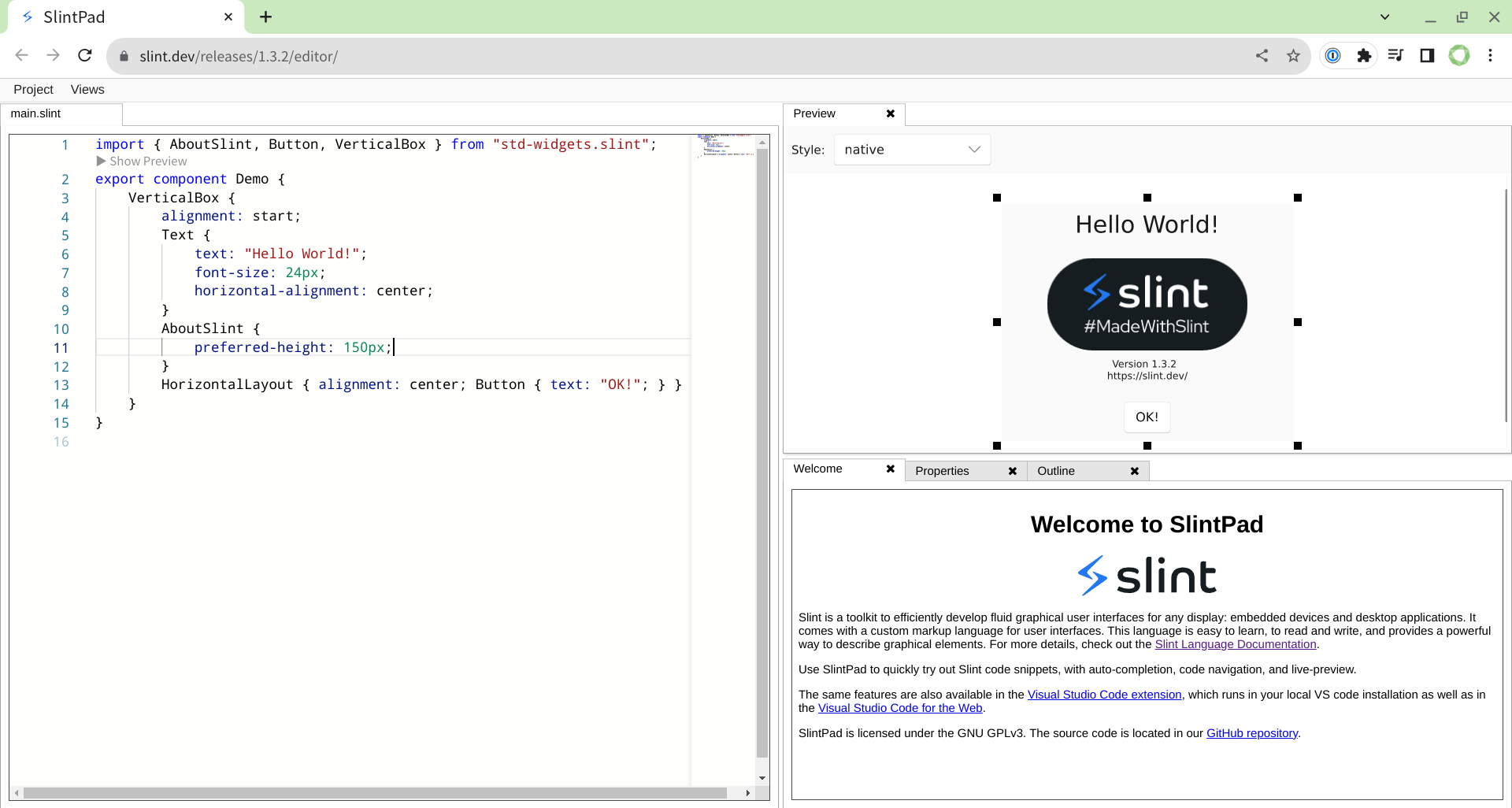Open the Chrome three-dot menu
Viewport: 1512px width, 808px height.
[1491, 55]
